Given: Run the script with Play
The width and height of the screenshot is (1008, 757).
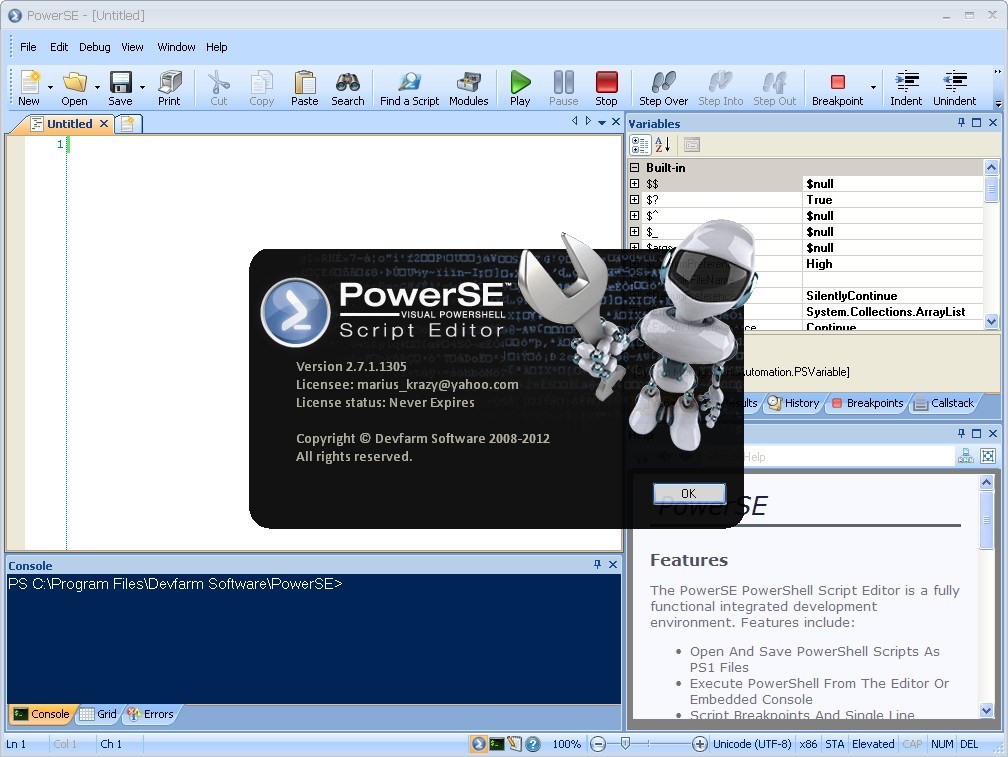Looking at the screenshot, I should (x=520, y=88).
